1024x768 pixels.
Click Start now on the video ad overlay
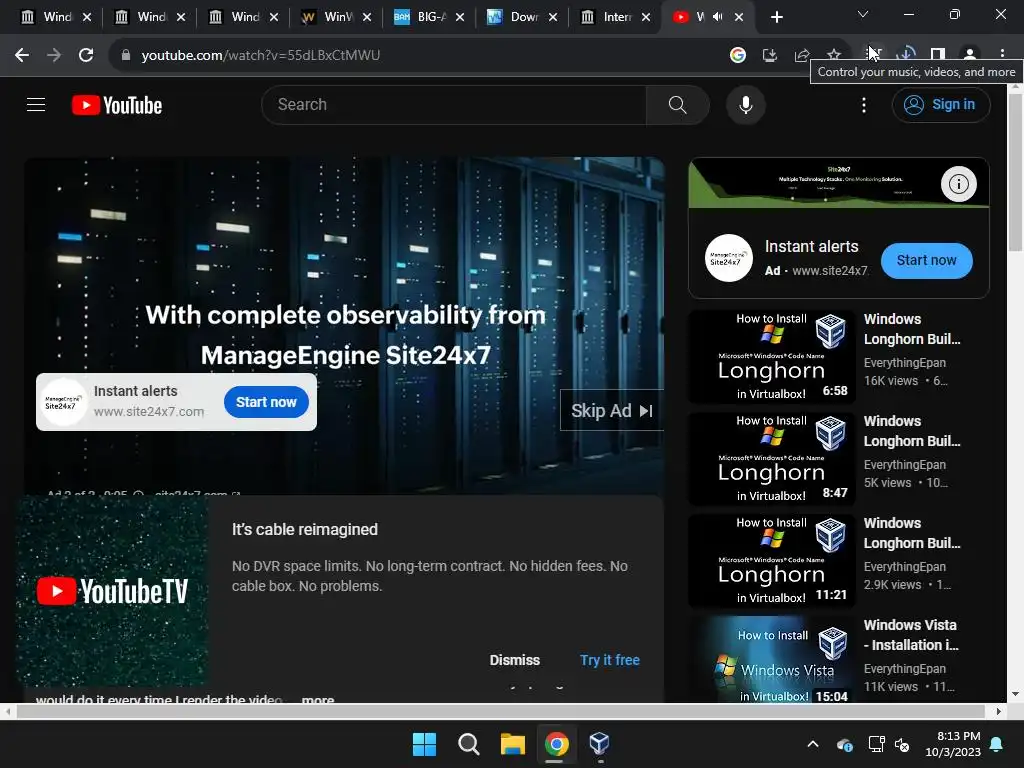[266, 402]
